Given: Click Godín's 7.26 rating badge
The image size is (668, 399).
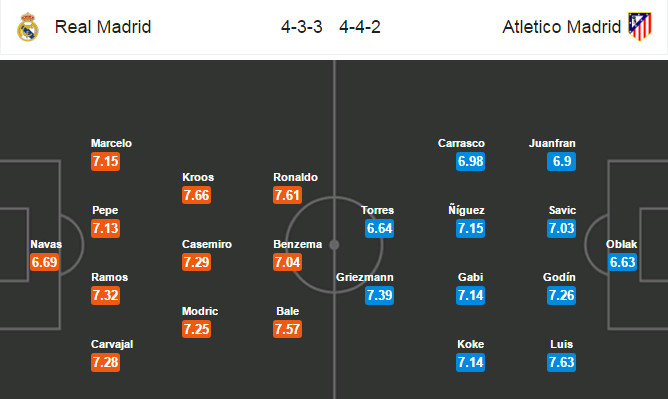Looking at the screenshot, I should [561, 295].
